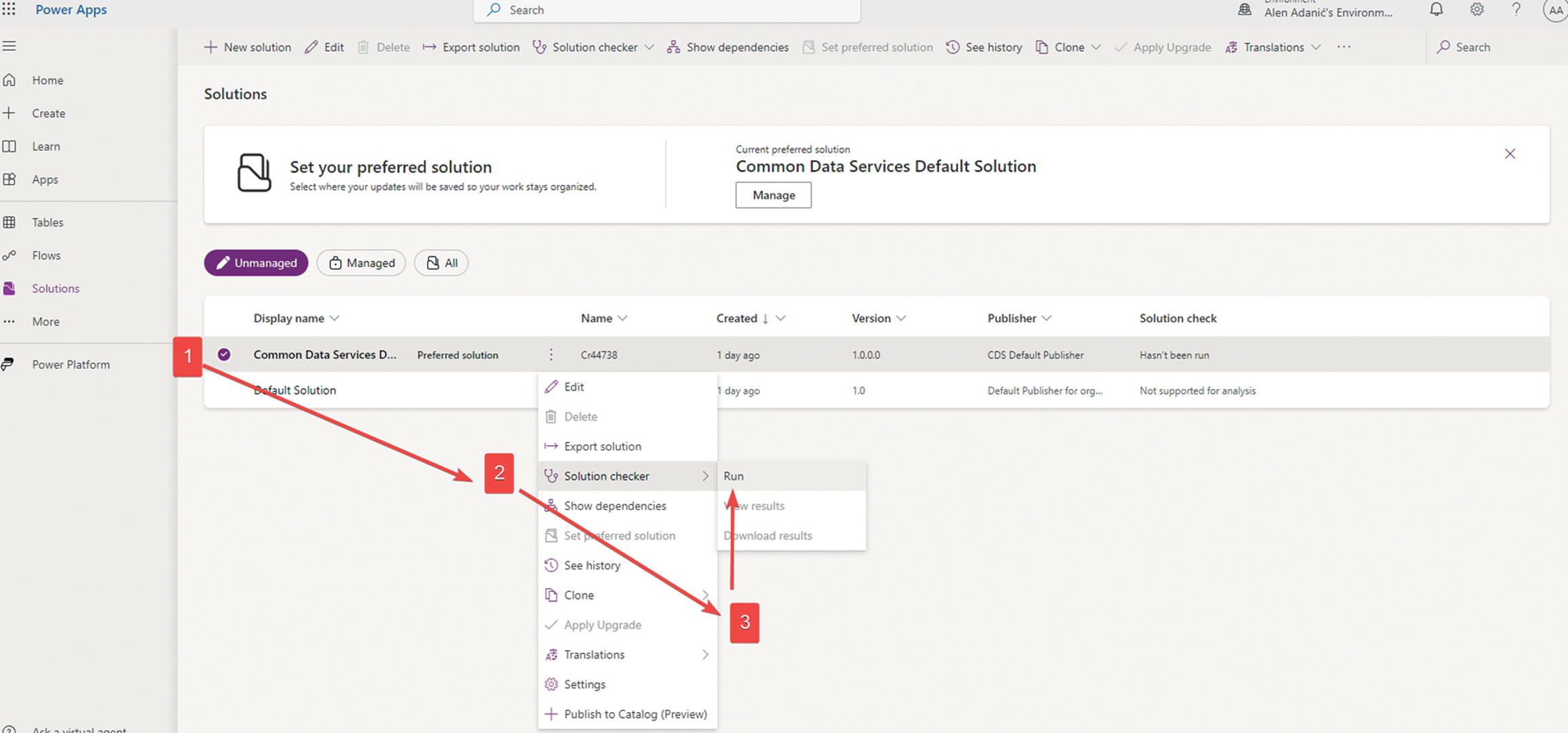Filter list to Managed solutions
Image resolution: width=1568 pixels, height=733 pixels.
click(361, 263)
